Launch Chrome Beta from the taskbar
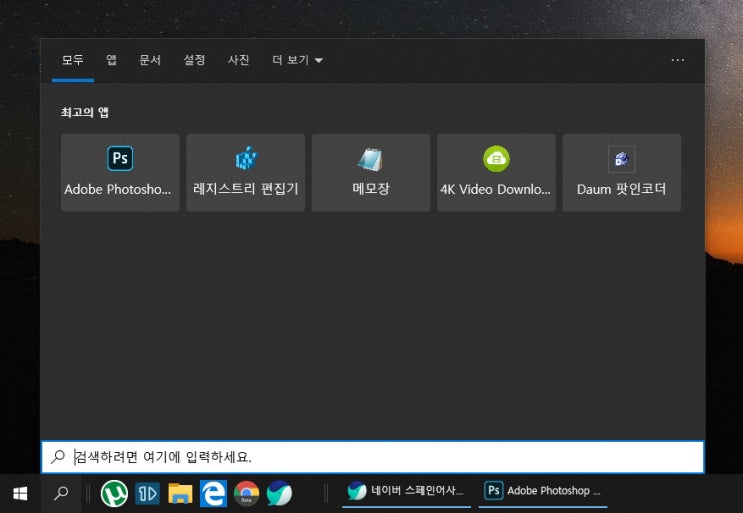Screen dimensions: 743x513 [x=246, y=494]
